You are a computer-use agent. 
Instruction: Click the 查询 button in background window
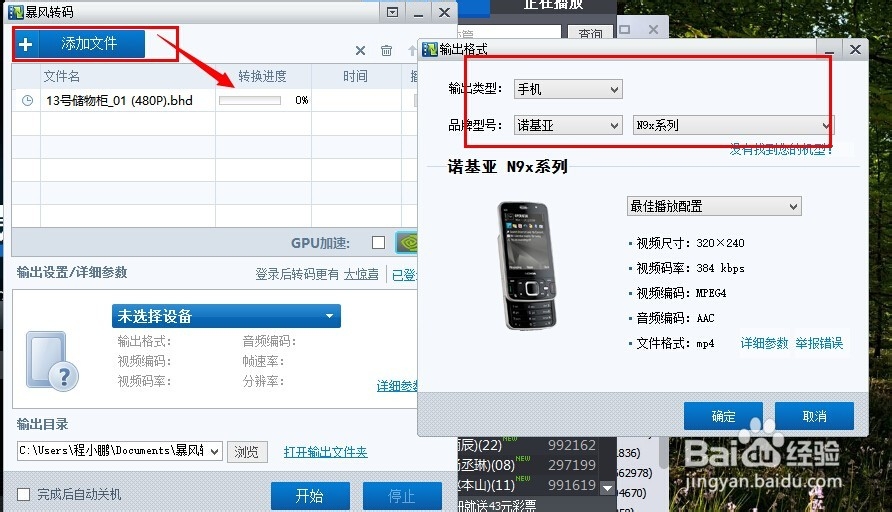[590, 34]
